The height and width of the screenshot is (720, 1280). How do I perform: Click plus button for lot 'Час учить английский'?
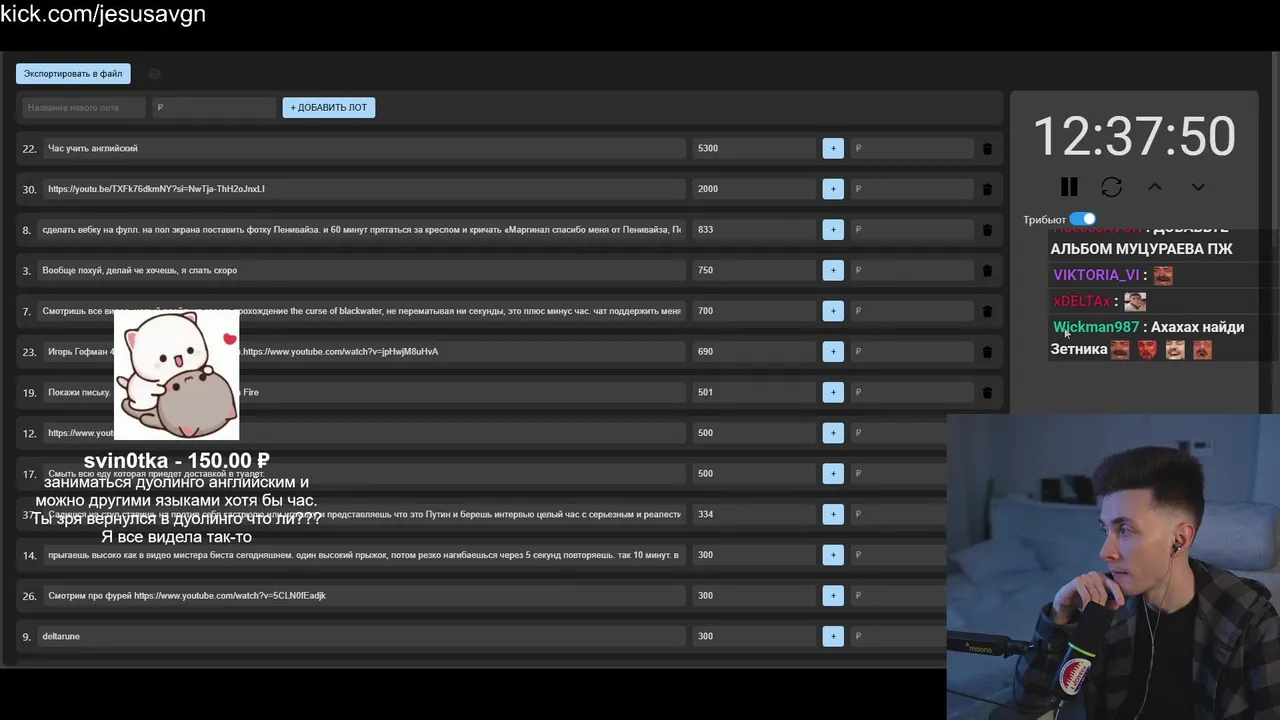(833, 148)
